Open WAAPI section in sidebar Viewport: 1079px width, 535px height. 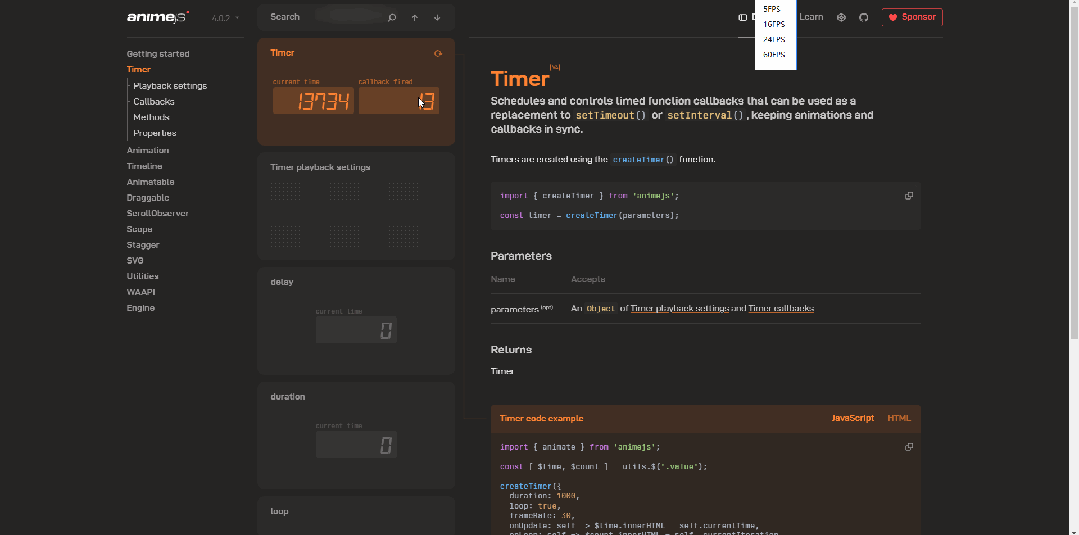[x=140, y=292]
